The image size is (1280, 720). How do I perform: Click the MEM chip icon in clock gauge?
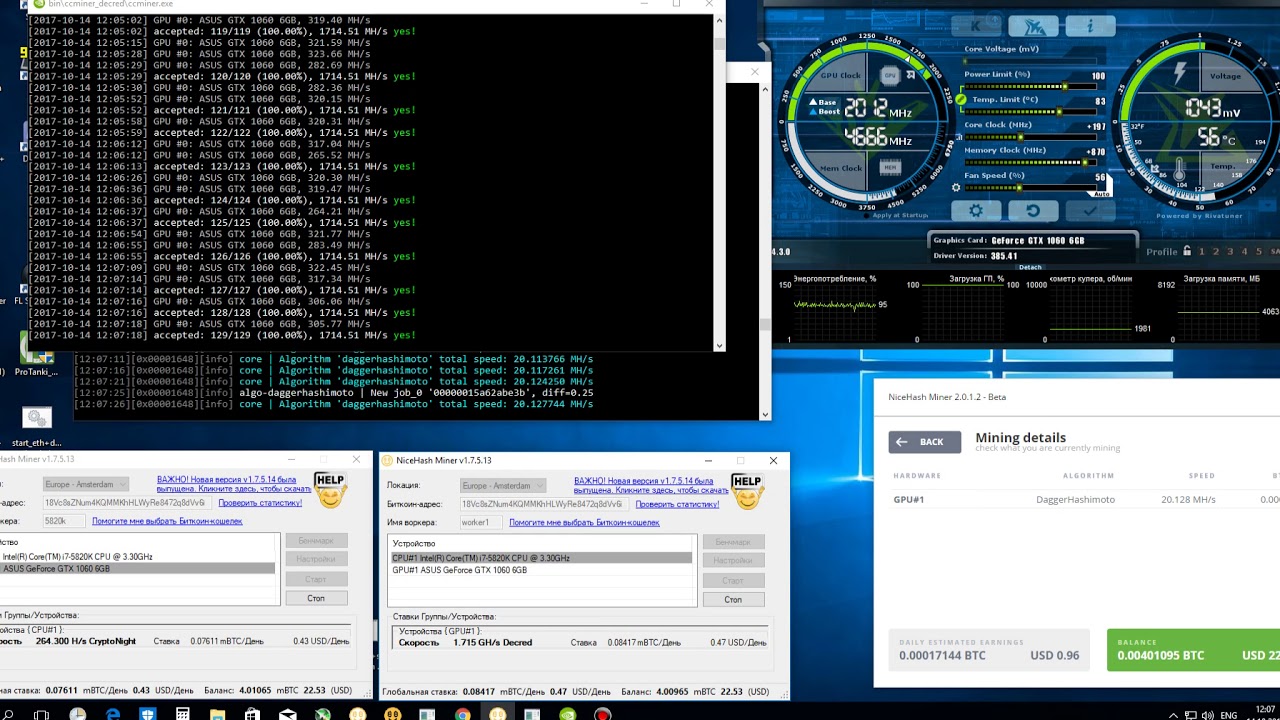[889, 168]
